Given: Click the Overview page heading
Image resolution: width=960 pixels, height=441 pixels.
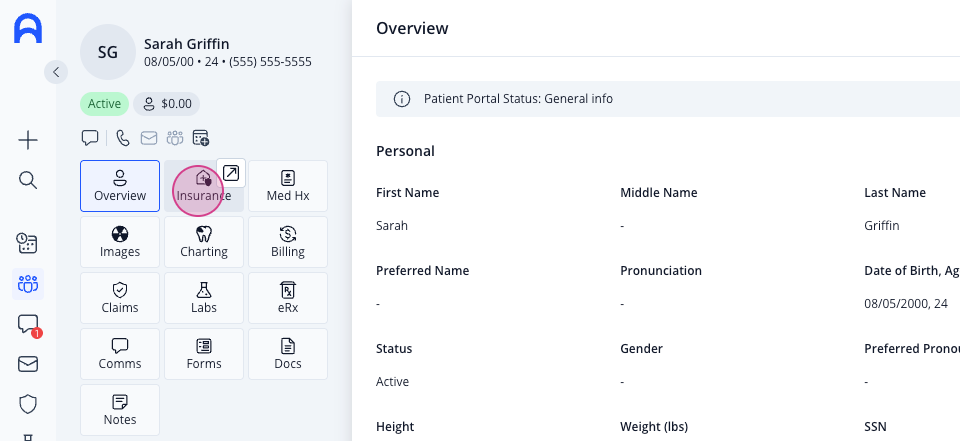Looking at the screenshot, I should pos(412,28).
